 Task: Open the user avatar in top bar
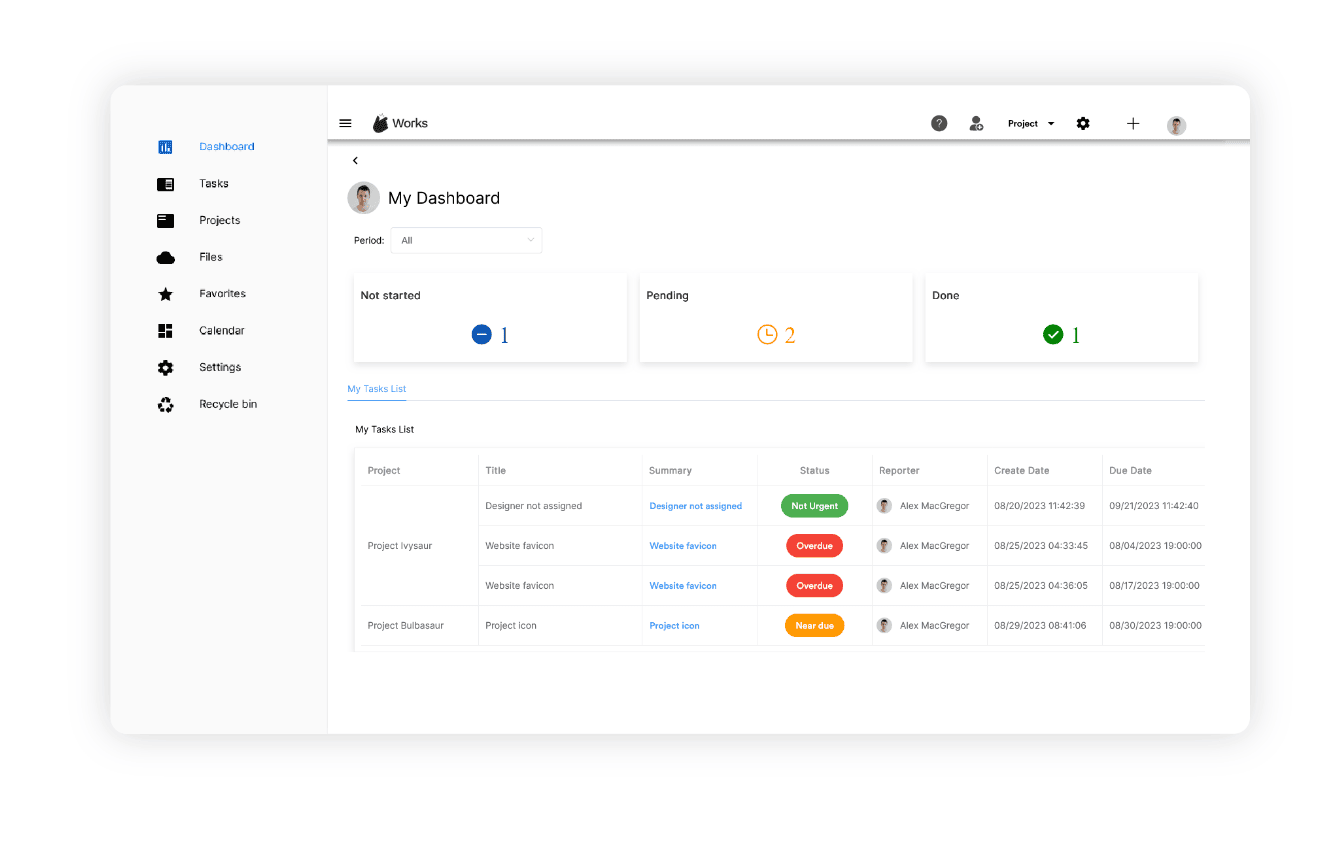pyautogui.click(x=1176, y=125)
